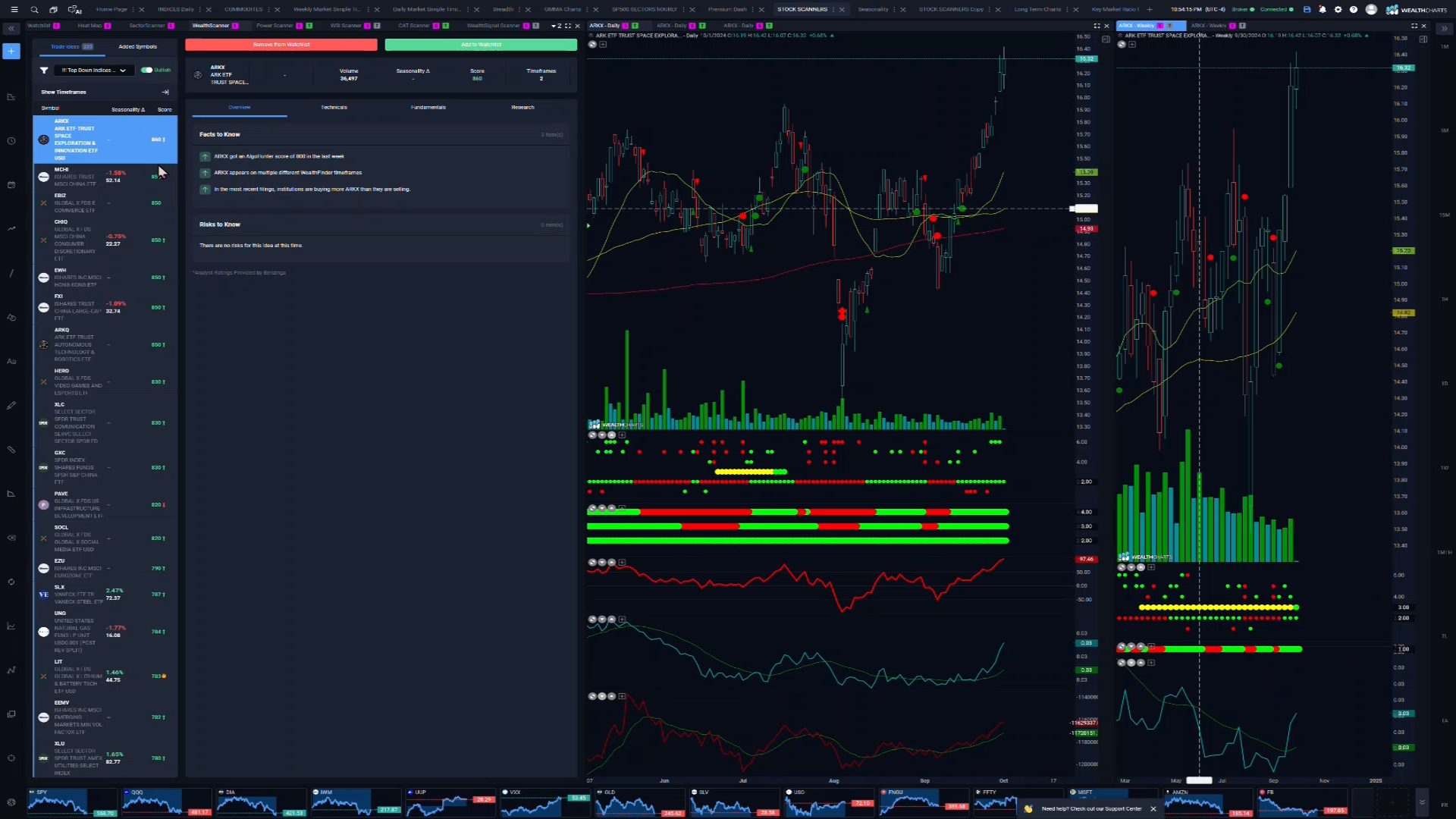Open the help question mark icon
The width and height of the screenshot is (1456, 819).
click(x=1354, y=10)
